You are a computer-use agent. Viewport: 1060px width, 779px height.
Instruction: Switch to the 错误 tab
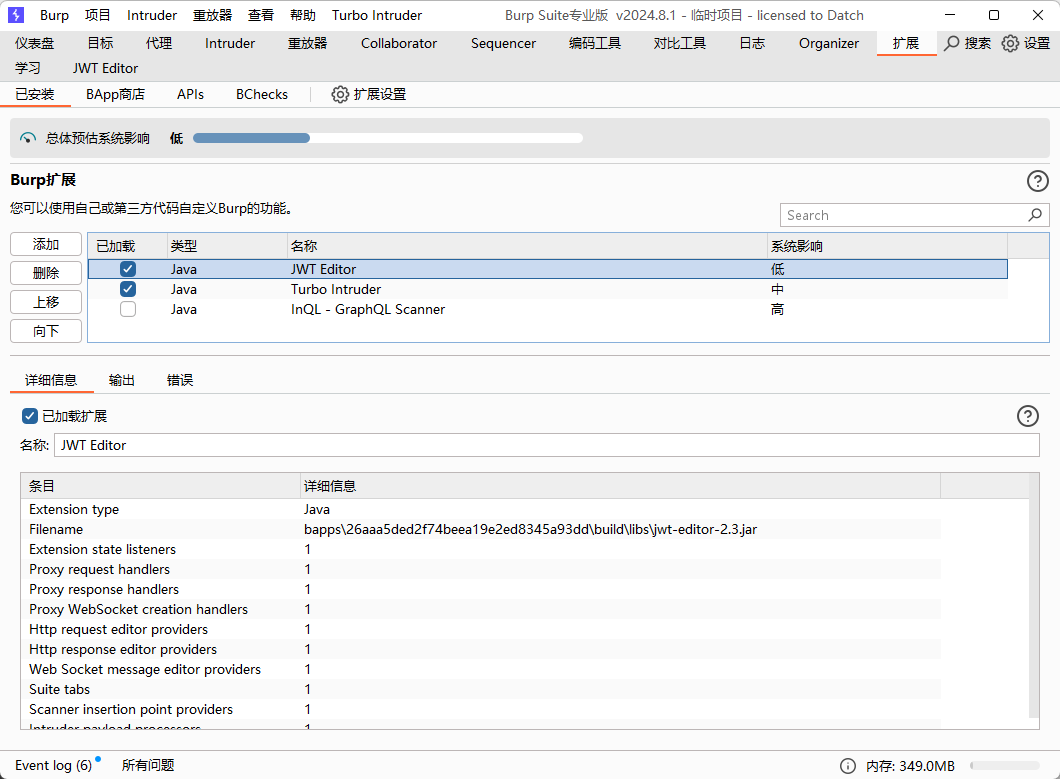[x=180, y=380]
